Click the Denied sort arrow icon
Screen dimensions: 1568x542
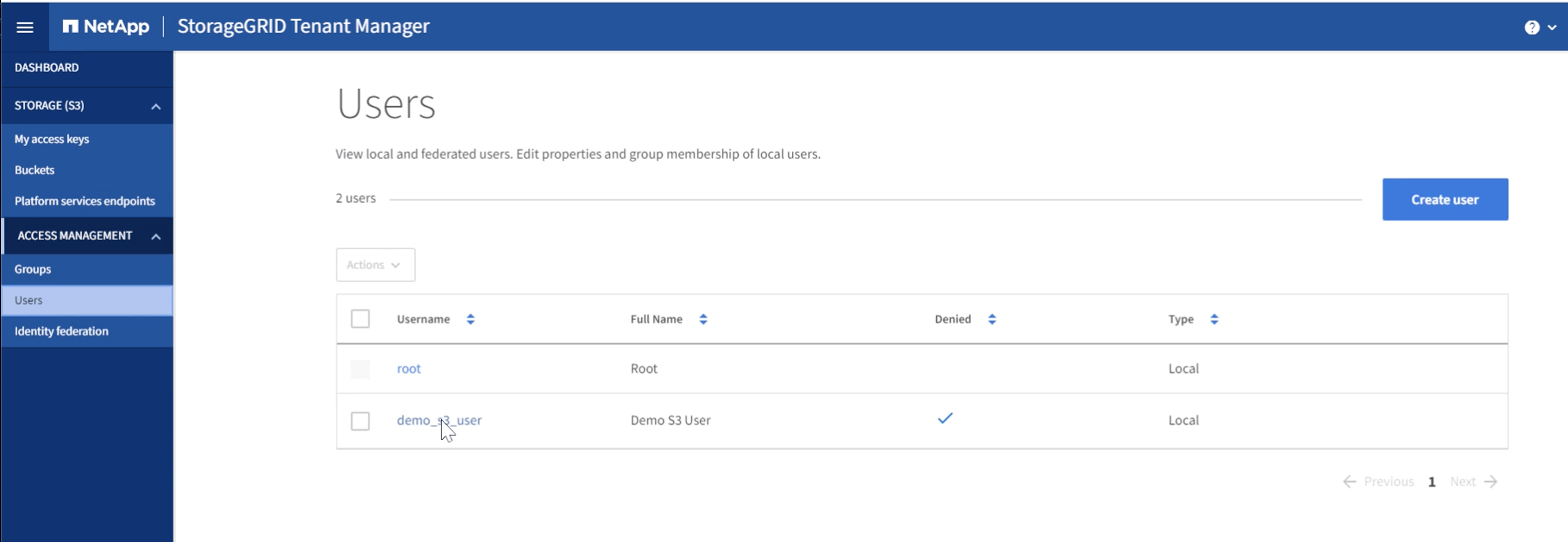pos(991,319)
